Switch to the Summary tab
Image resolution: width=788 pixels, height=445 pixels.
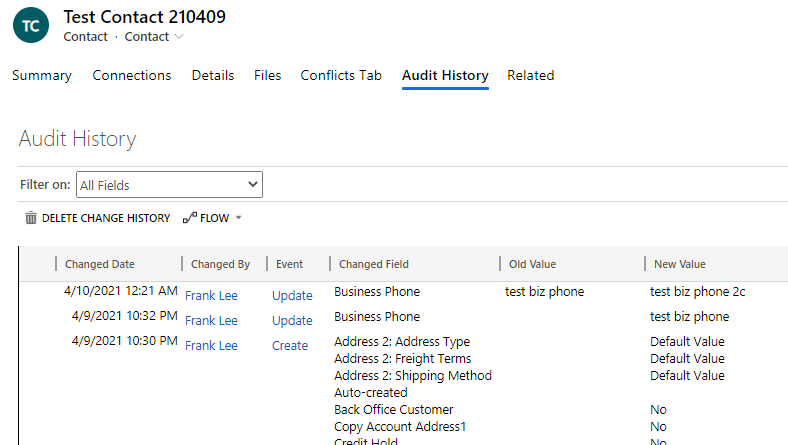click(42, 76)
